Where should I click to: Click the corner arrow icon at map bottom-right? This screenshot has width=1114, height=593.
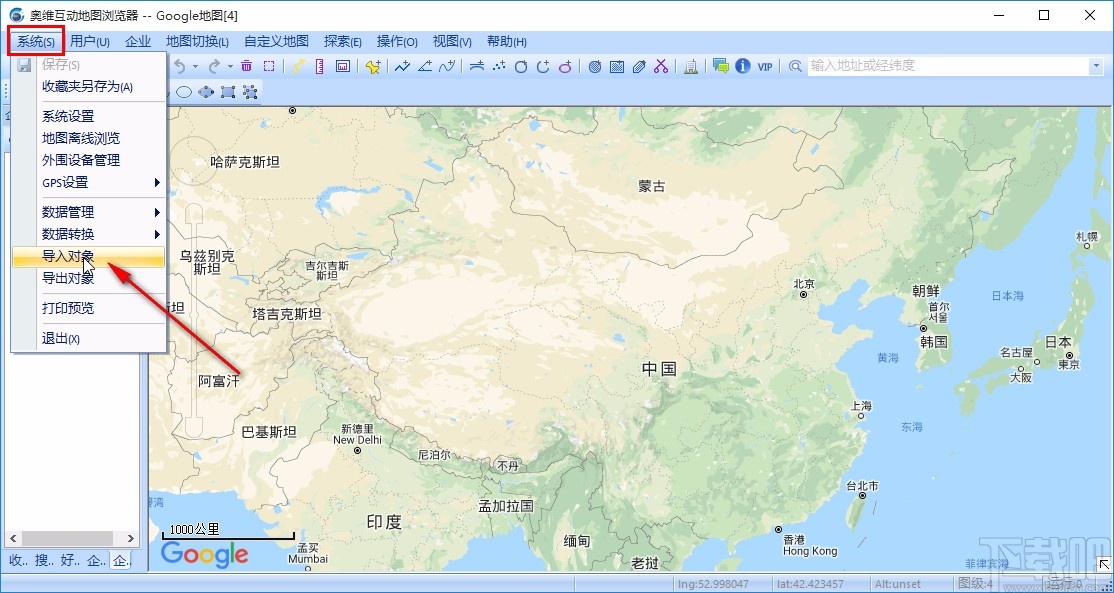click(x=1103, y=564)
